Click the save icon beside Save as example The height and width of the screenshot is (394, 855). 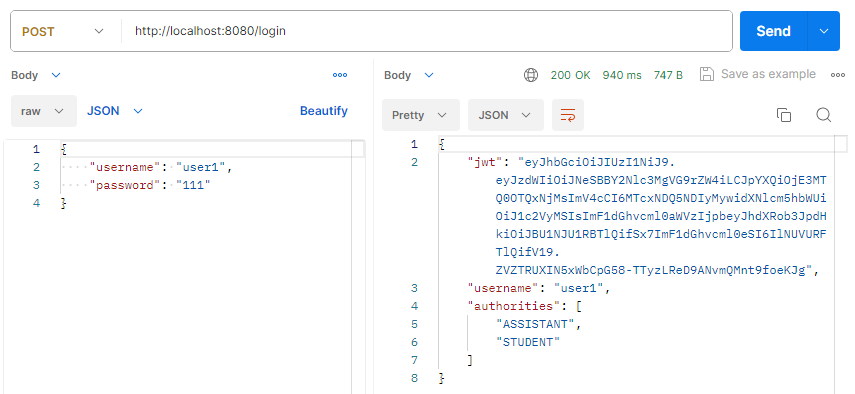707,75
